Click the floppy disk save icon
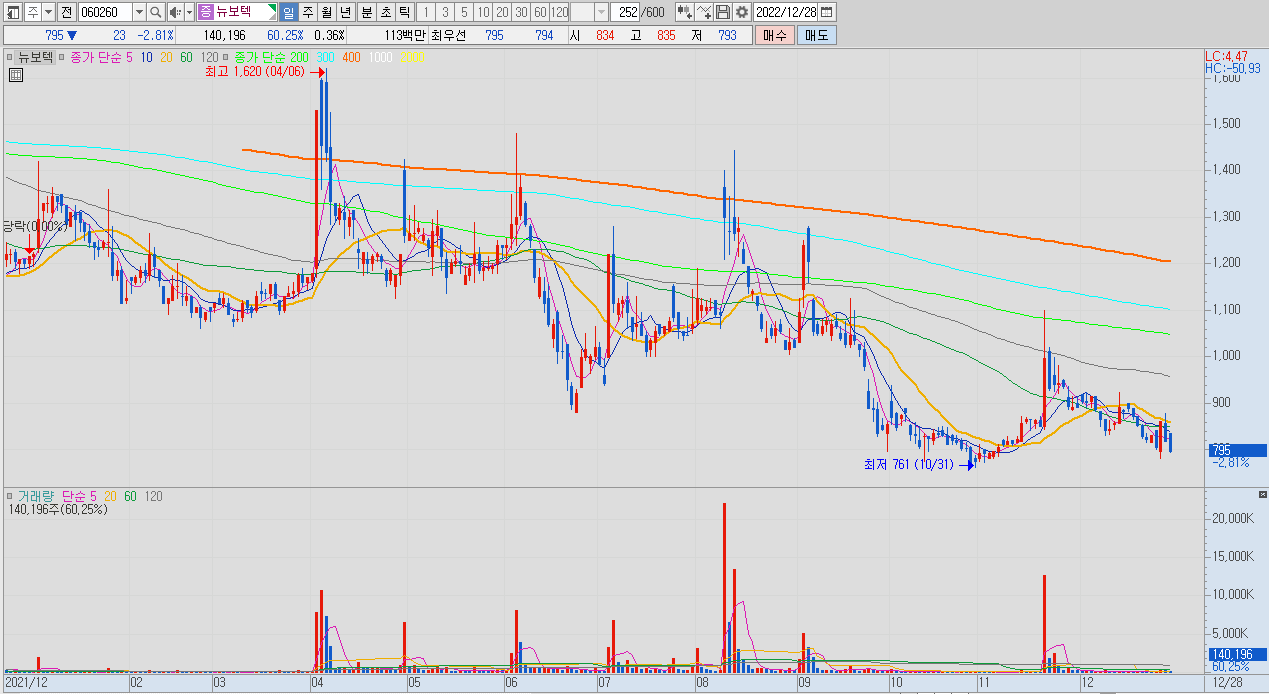This screenshot has height=694, width=1269. (722, 12)
